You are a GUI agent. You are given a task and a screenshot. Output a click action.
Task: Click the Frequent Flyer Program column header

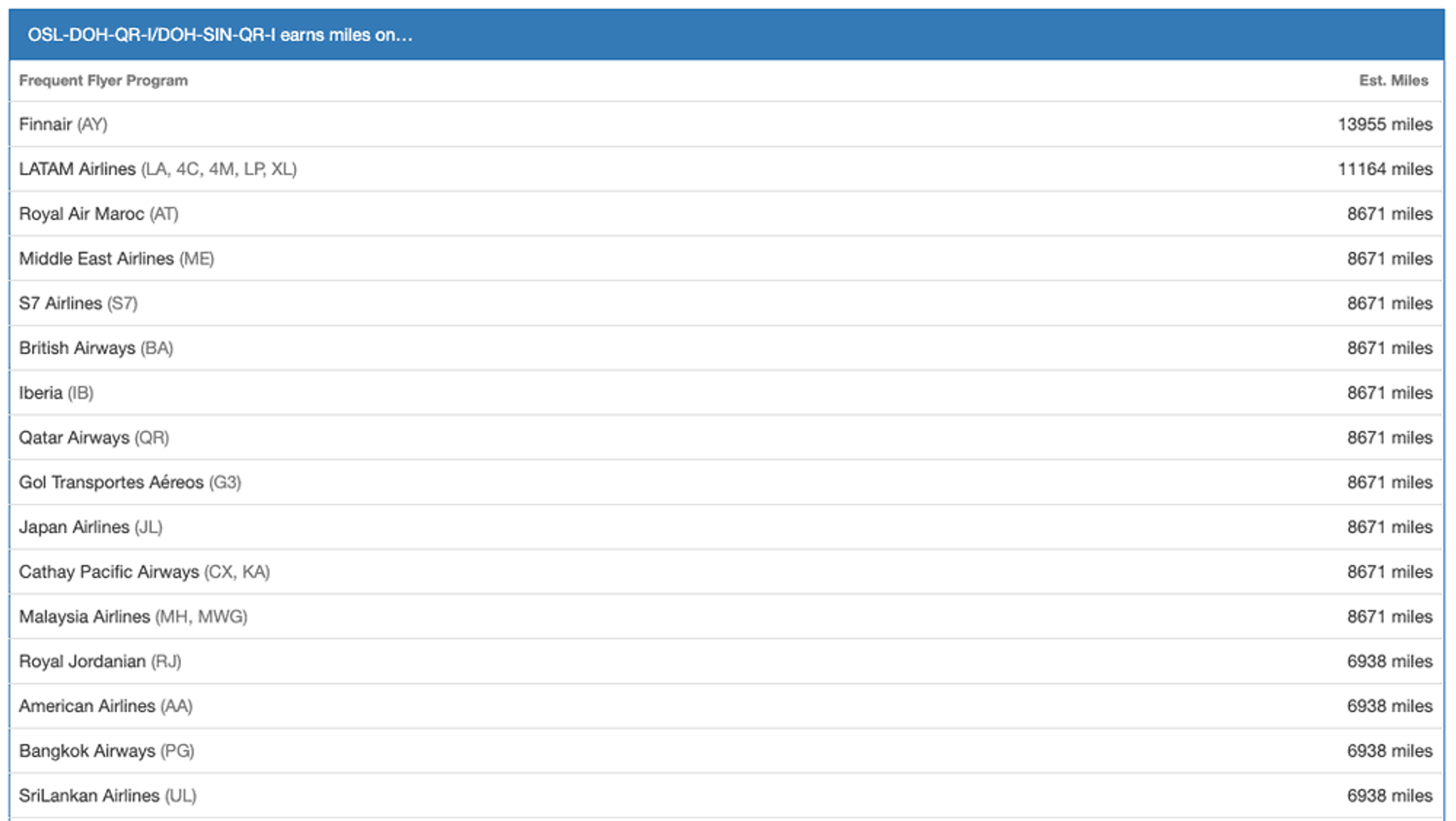(x=104, y=81)
